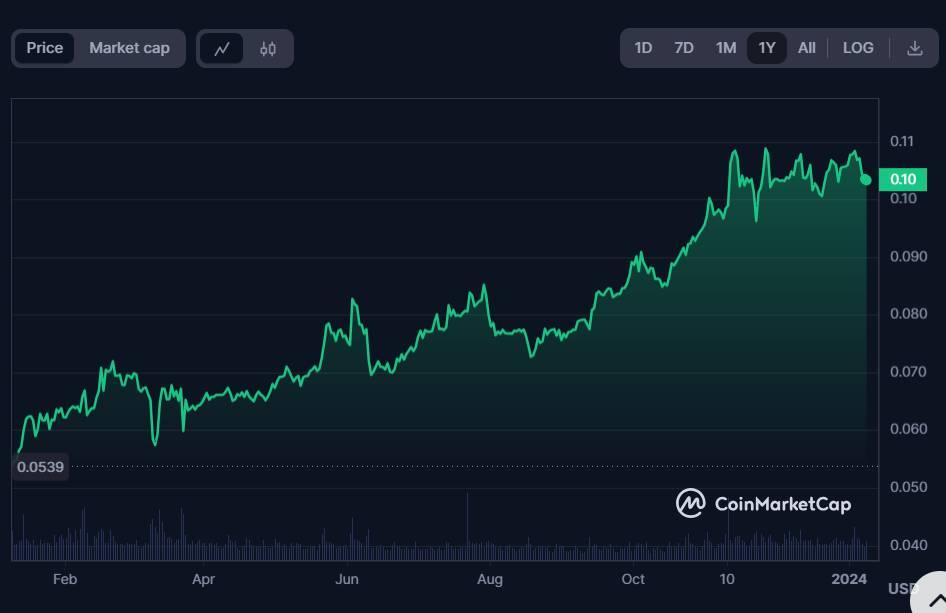Switch to candlestick chart view
The image size is (946, 613).
pos(266,47)
